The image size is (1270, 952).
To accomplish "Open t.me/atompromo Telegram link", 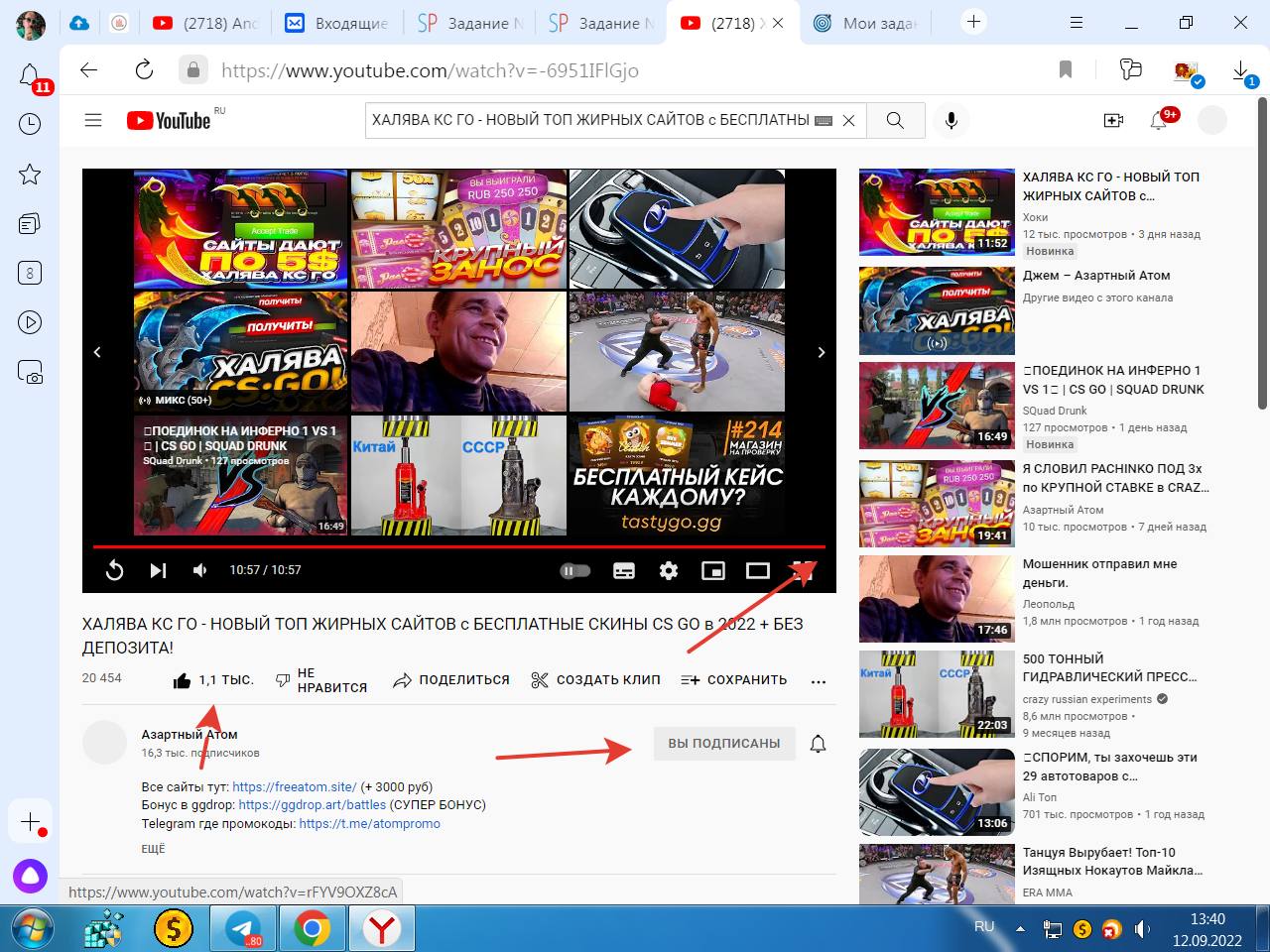I will pyautogui.click(x=370, y=823).
